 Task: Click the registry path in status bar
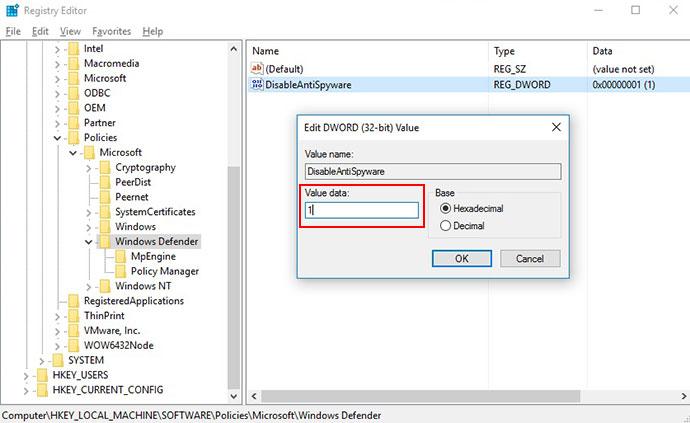pos(191,415)
